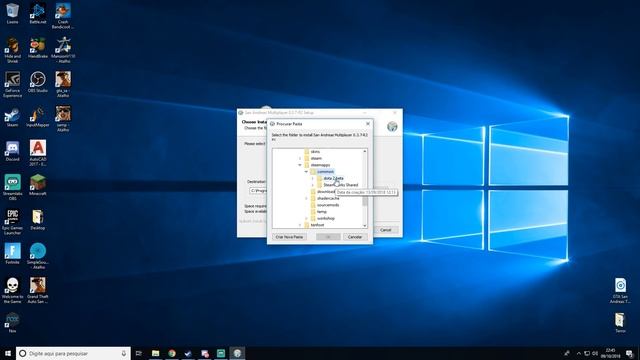Click Task View taskbar button
Viewport: 640px width, 360px height.
139,353
